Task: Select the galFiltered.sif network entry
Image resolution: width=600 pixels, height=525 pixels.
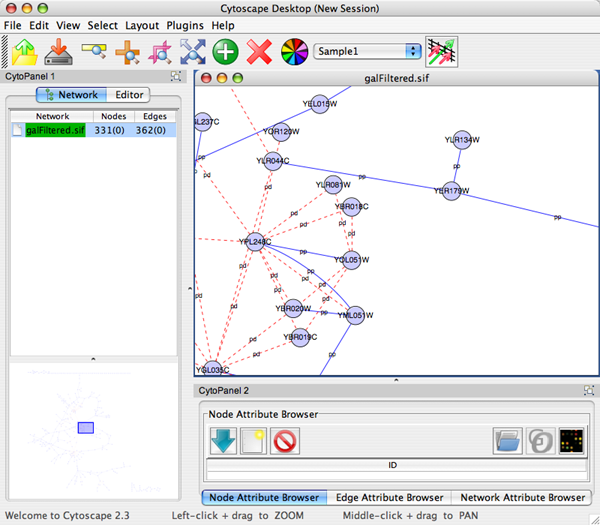Action: [55, 130]
